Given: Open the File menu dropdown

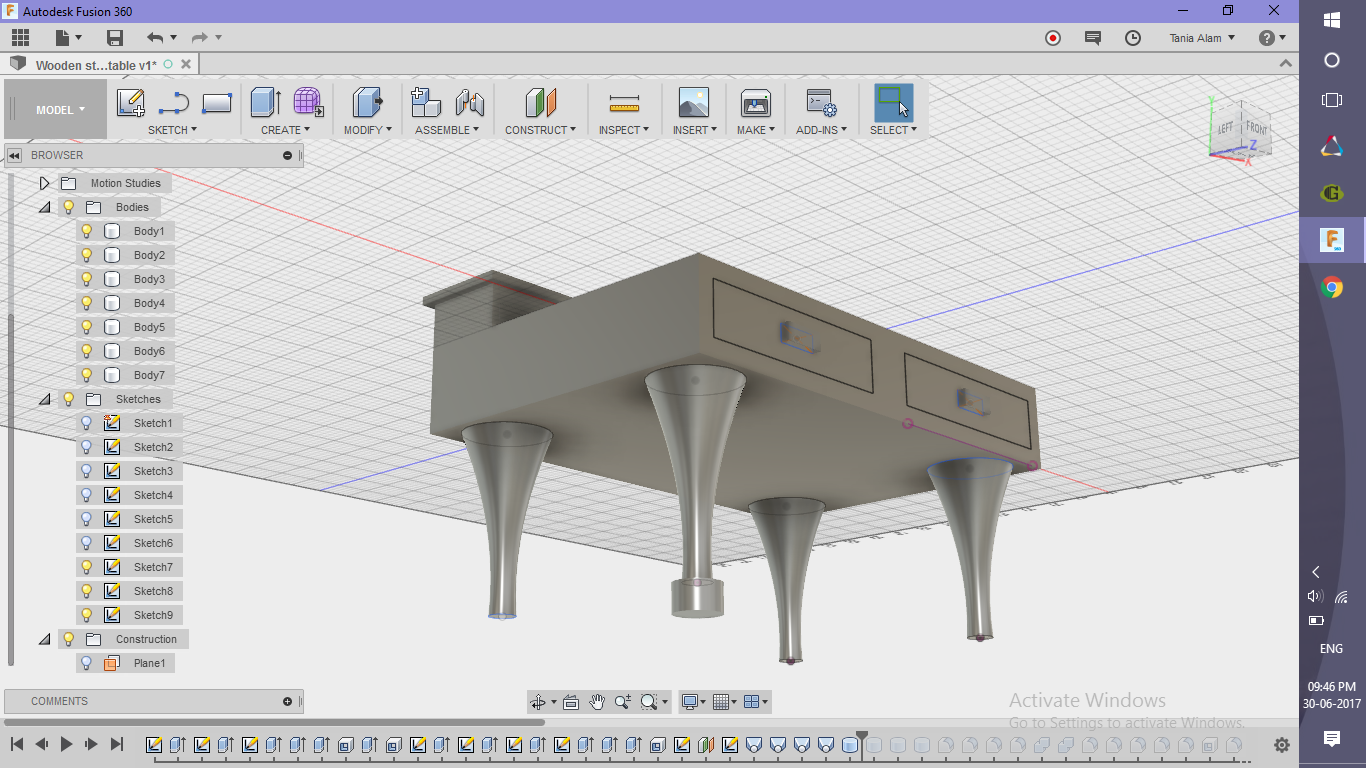Looking at the screenshot, I should (x=67, y=38).
